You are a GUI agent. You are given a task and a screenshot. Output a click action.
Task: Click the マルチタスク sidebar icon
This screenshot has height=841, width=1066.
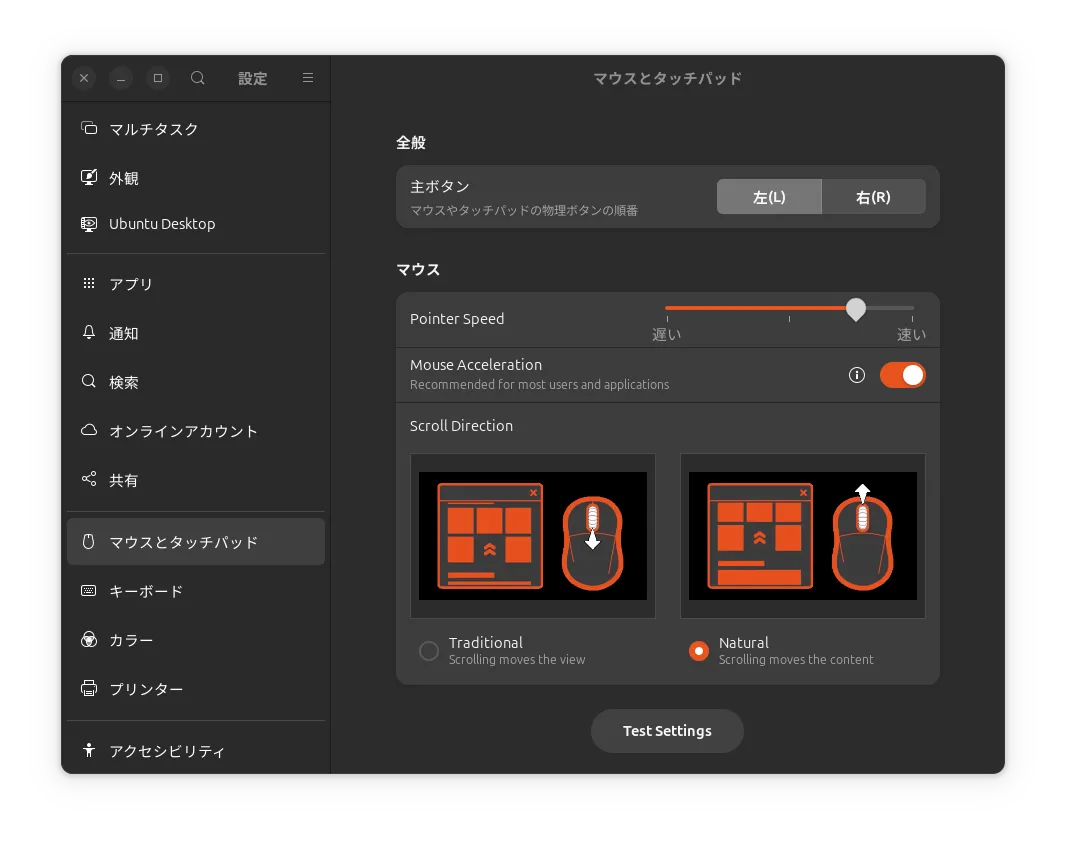coord(89,128)
